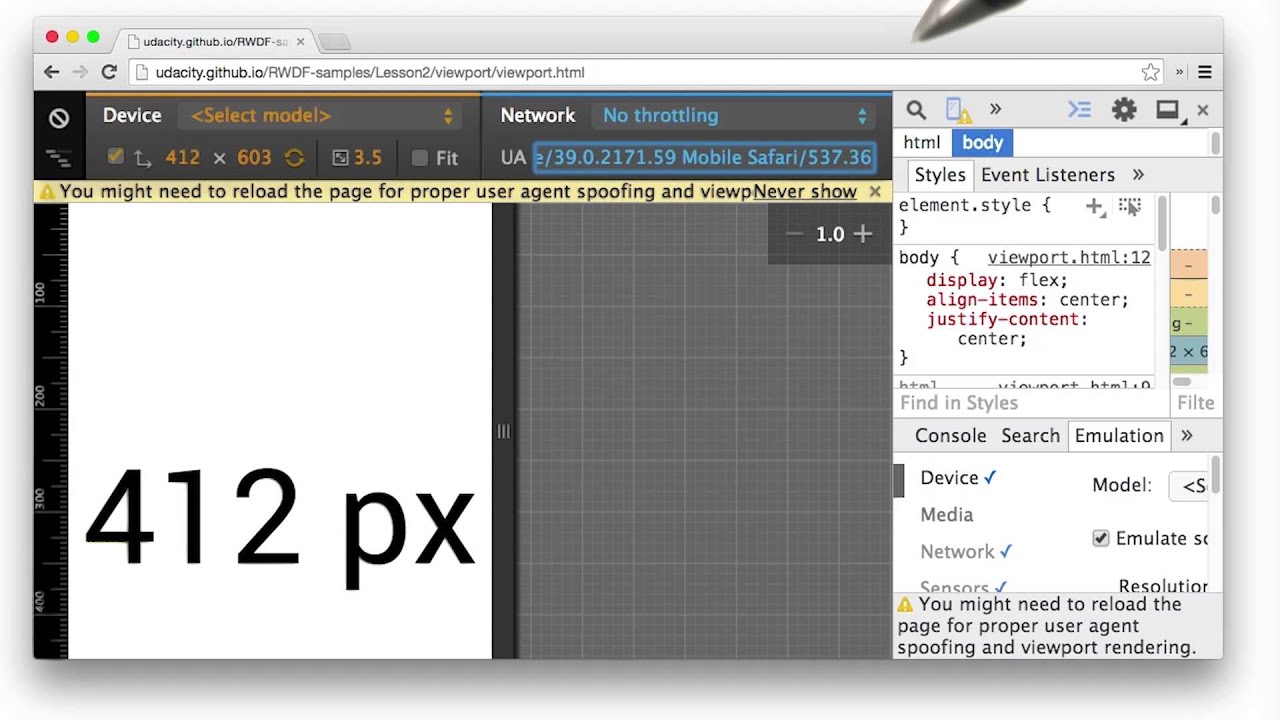Open the Network No throttling dropdown

pyautogui.click(x=734, y=116)
